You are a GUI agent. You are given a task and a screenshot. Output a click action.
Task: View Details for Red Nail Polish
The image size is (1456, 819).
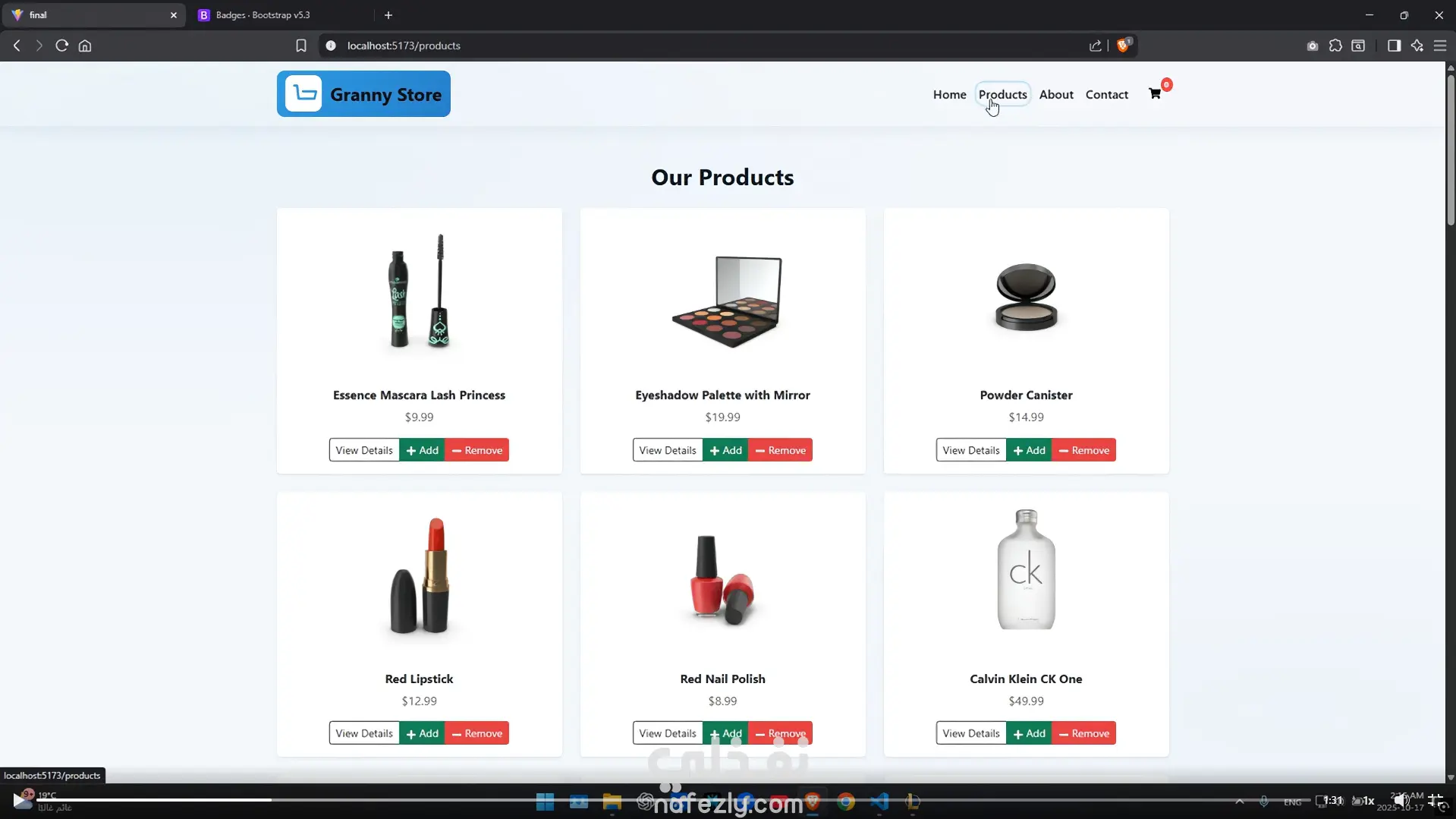click(668, 733)
